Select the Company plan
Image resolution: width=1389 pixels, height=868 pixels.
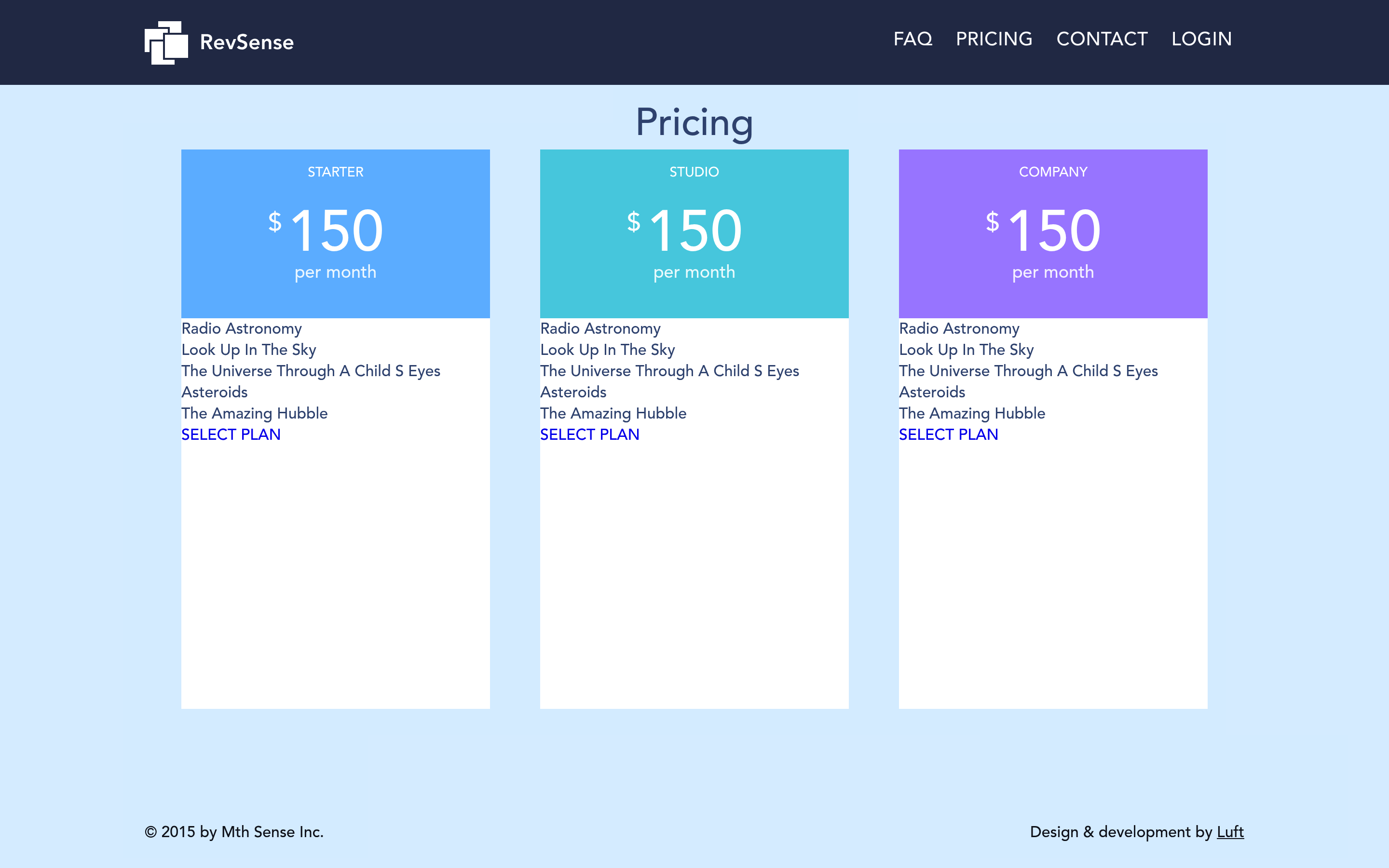948,434
